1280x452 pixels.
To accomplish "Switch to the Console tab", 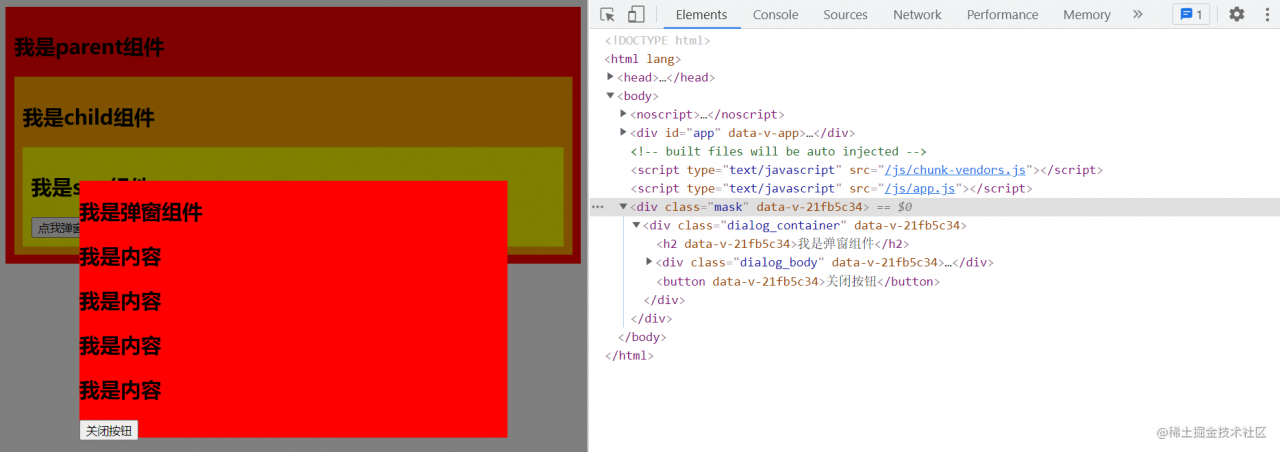I will pos(776,14).
